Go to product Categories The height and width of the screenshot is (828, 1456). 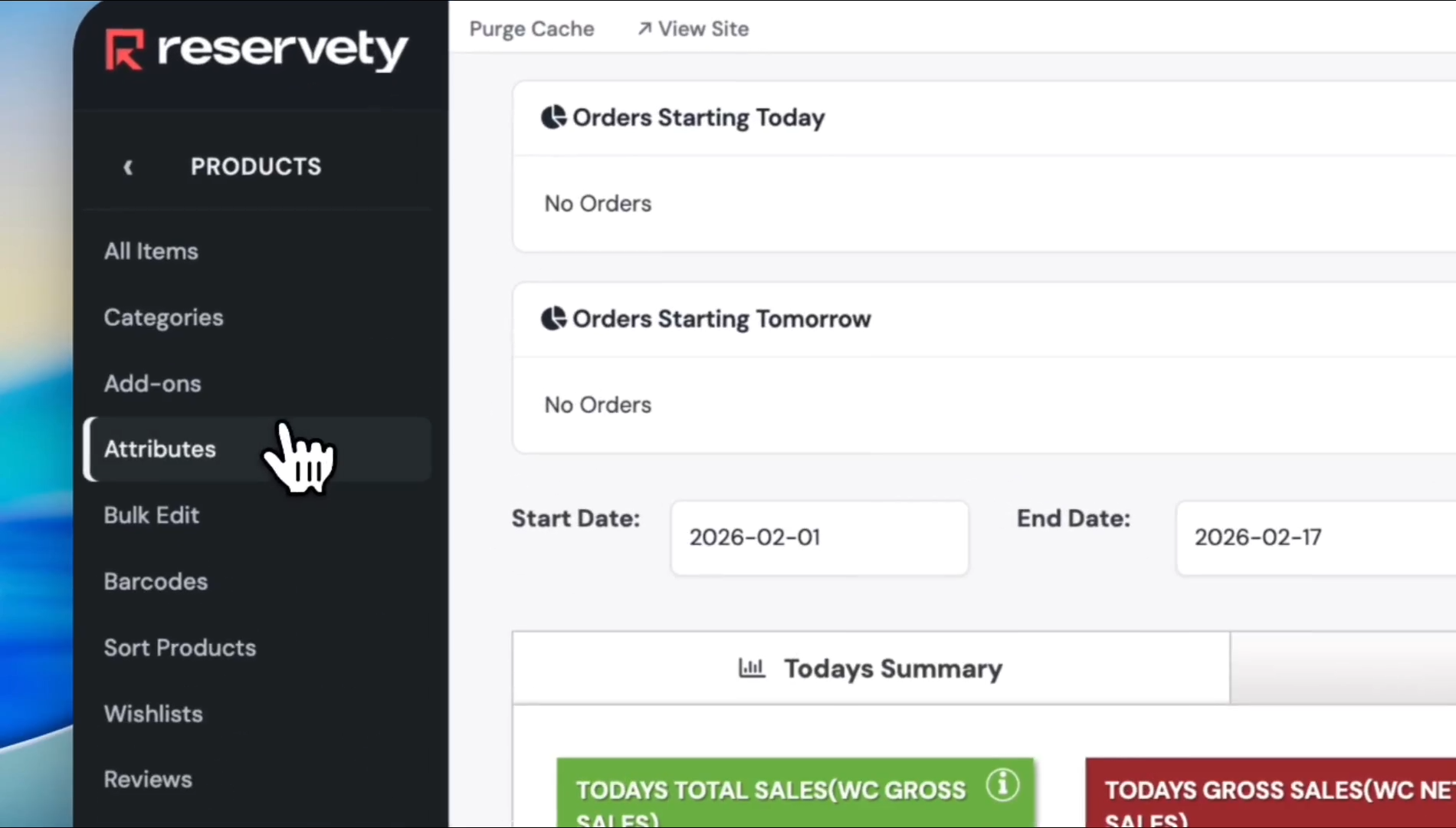coord(163,317)
